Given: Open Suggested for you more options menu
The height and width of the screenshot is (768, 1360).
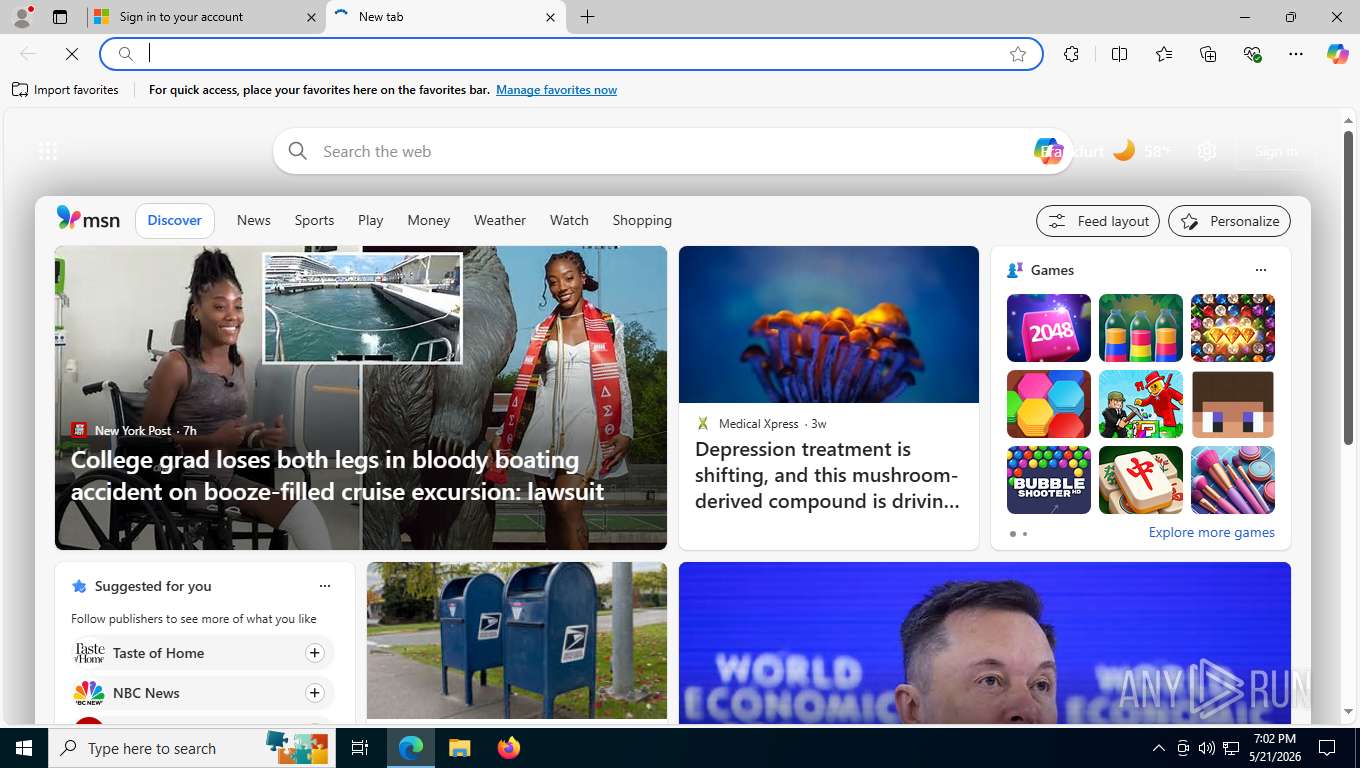Looking at the screenshot, I should click(x=324, y=586).
